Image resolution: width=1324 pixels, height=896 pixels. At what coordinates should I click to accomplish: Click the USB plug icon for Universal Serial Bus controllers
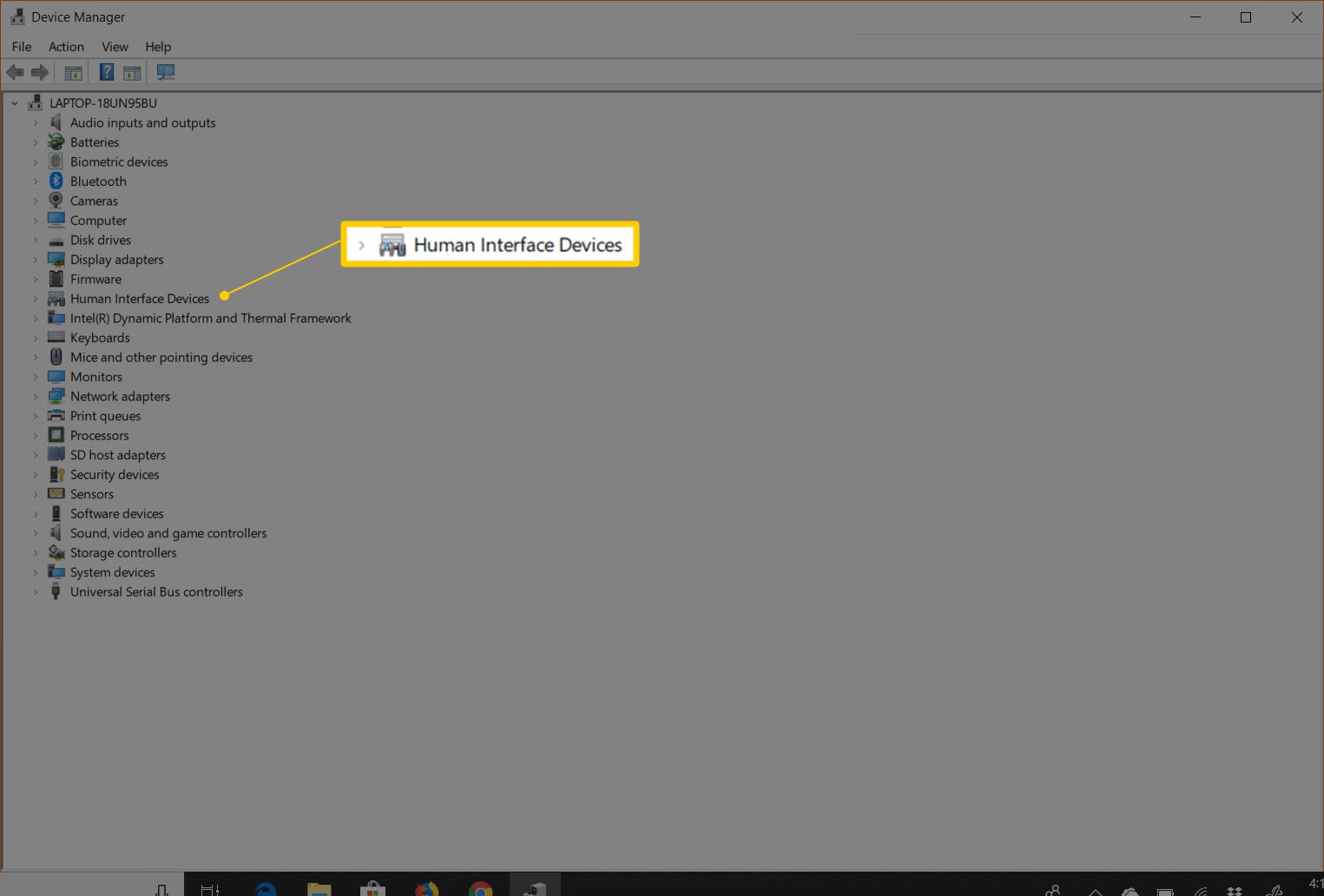pos(56,591)
